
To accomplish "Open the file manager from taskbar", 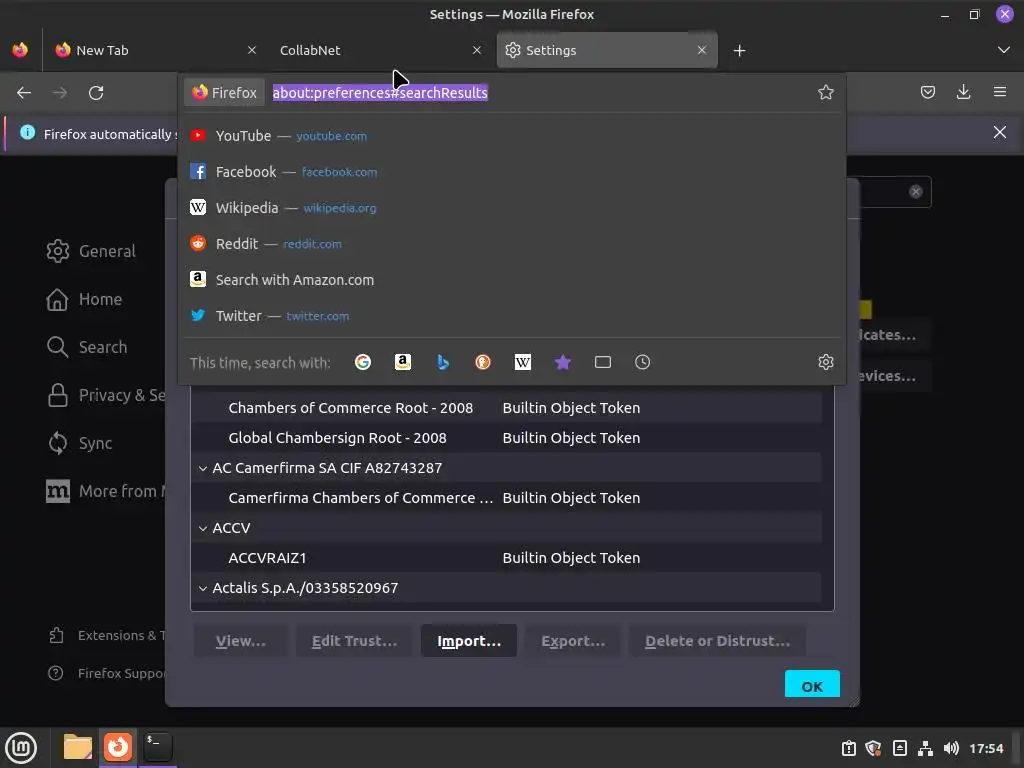I will click(x=78, y=746).
